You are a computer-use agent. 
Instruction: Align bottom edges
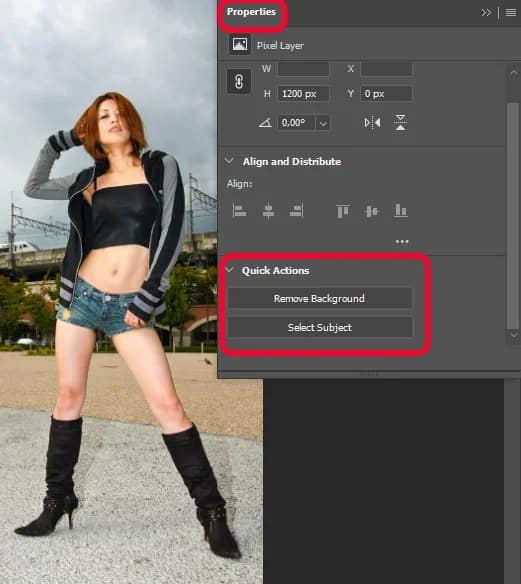click(400, 210)
